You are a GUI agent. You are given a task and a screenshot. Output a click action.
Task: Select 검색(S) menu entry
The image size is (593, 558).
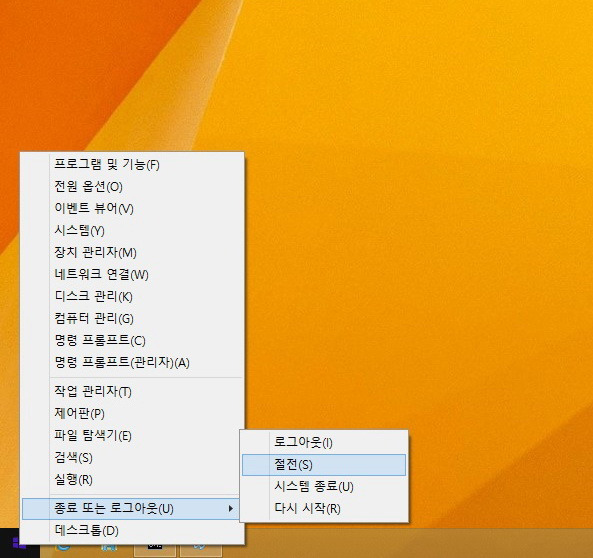point(132,458)
